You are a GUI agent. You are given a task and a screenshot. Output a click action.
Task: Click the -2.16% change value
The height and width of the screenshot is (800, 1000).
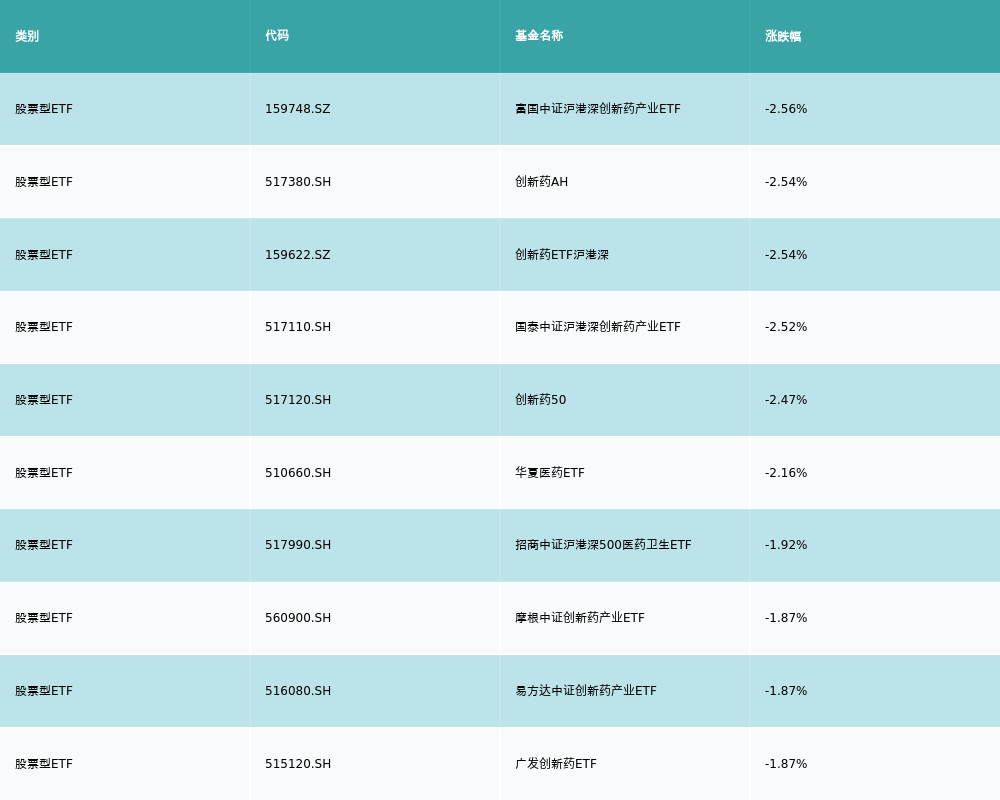point(786,473)
